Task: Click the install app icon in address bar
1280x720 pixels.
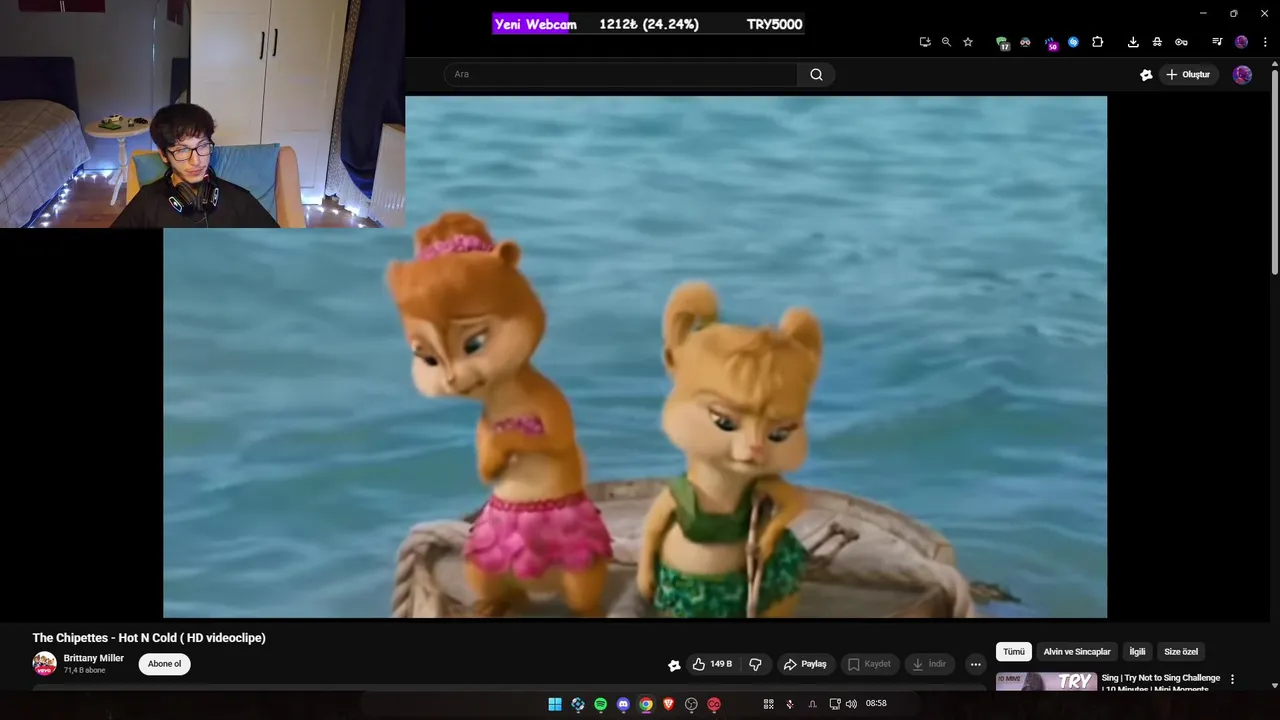Action: point(925,42)
